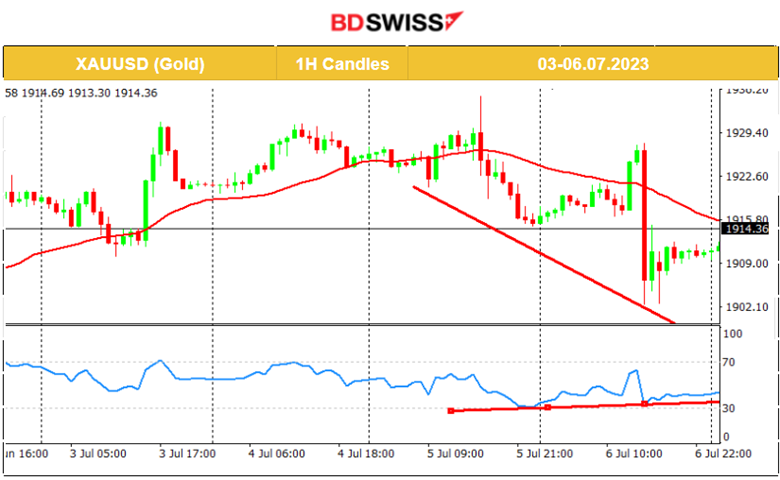Click the RSI 100 scale label
780x480 pixels.
click(x=732, y=334)
